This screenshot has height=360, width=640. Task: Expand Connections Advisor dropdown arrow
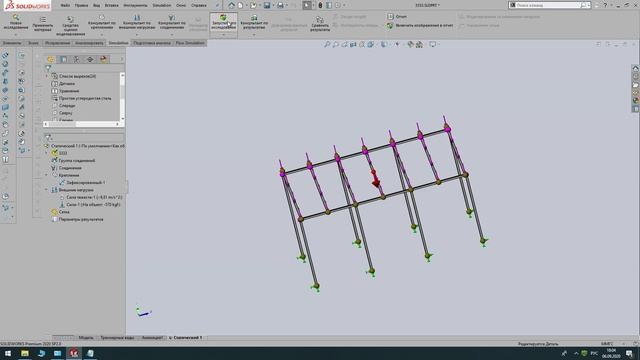tap(172, 35)
